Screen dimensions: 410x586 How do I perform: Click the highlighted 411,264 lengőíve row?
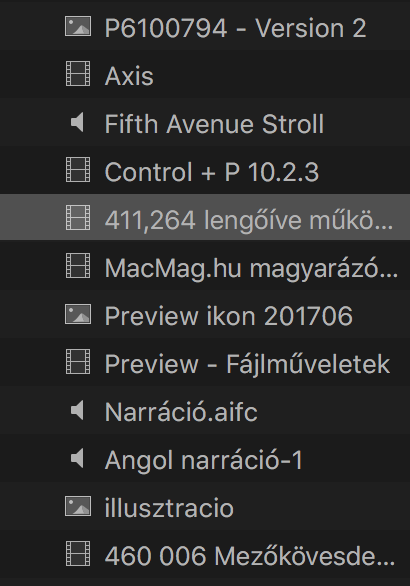tap(205, 218)
